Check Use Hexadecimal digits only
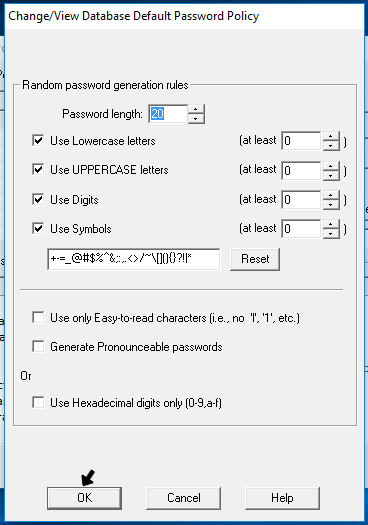Viewport: 368px width, 525px height. click(x=38, y=402)
